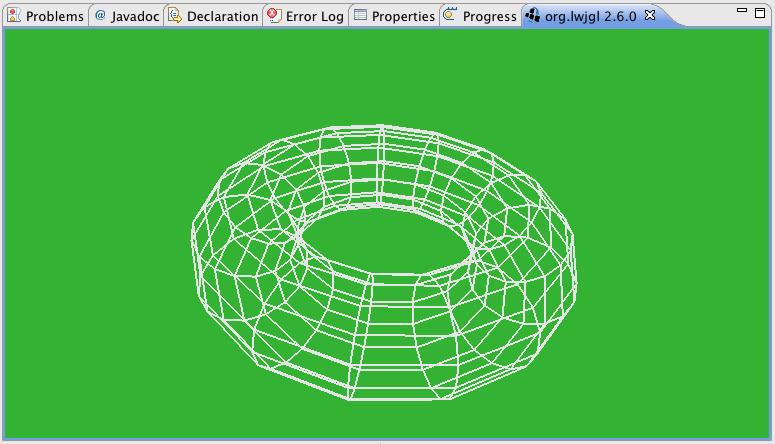This screenshot has width=775, height=444.
Task: Click the center hole of the torus
Action: pos(386,240)
